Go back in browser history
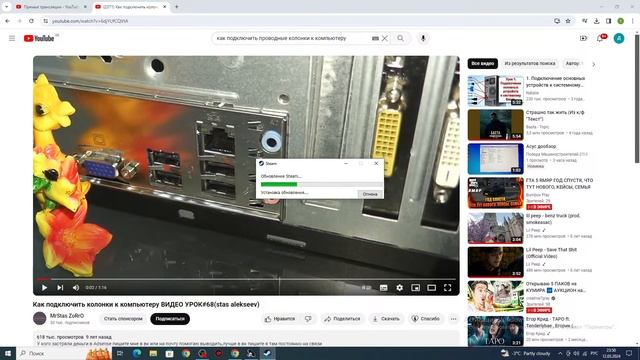This screenshot has width=640, height=360. 7,21
